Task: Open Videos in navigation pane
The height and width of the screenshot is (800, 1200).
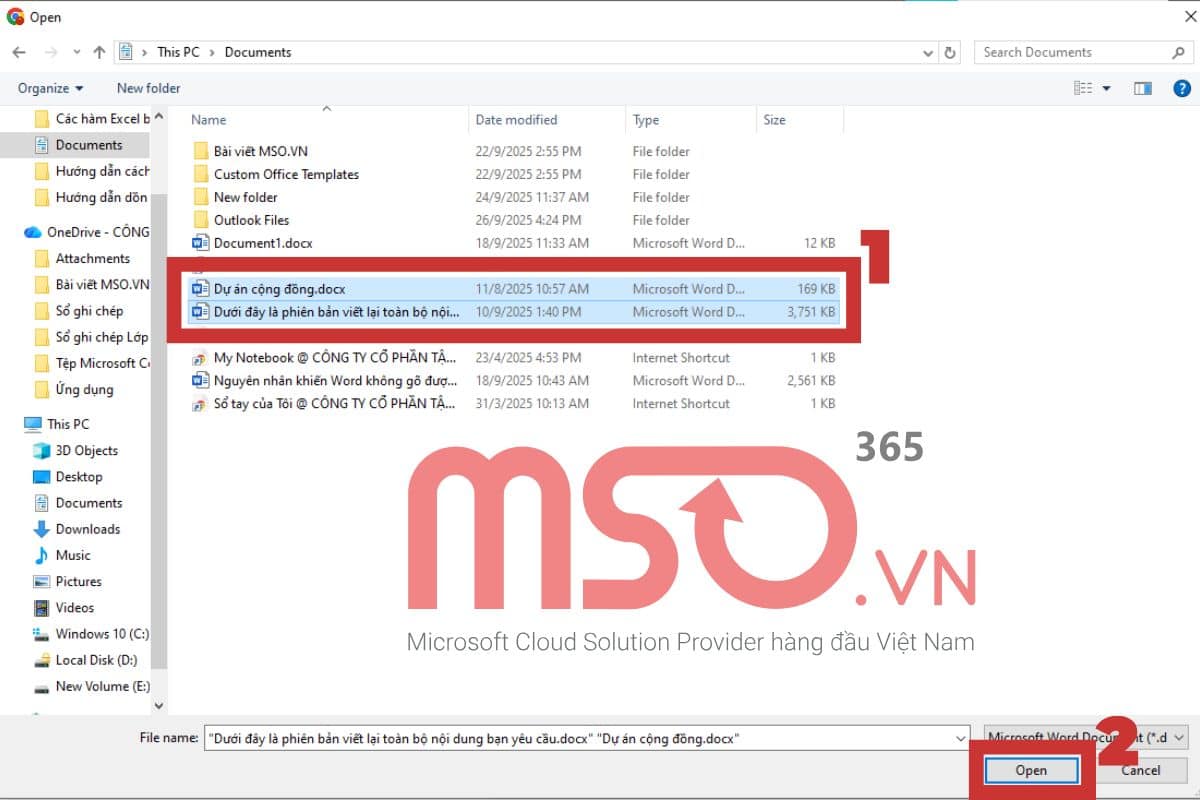Action: click(65, 607)
